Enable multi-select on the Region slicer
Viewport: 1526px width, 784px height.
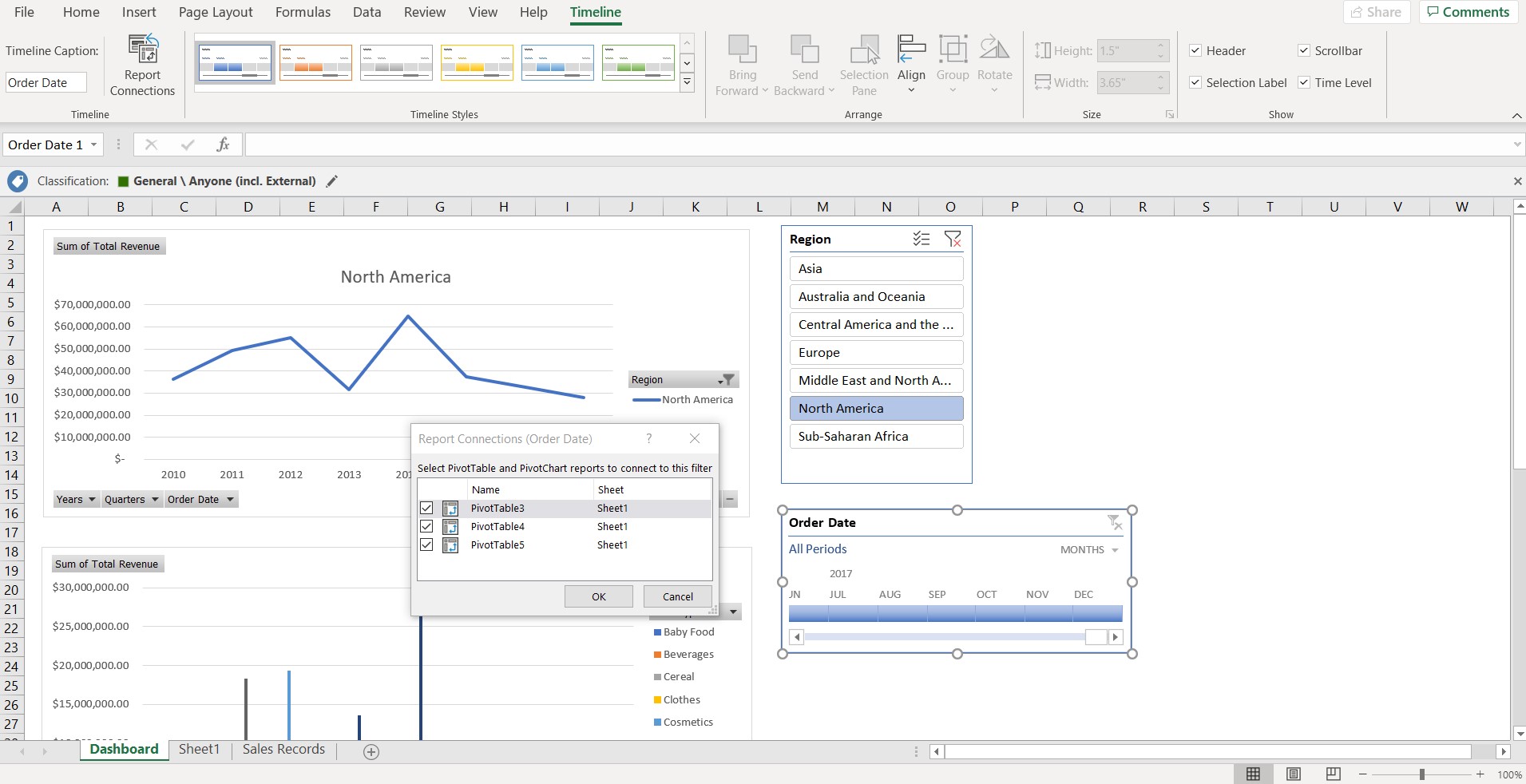[922, 239]
